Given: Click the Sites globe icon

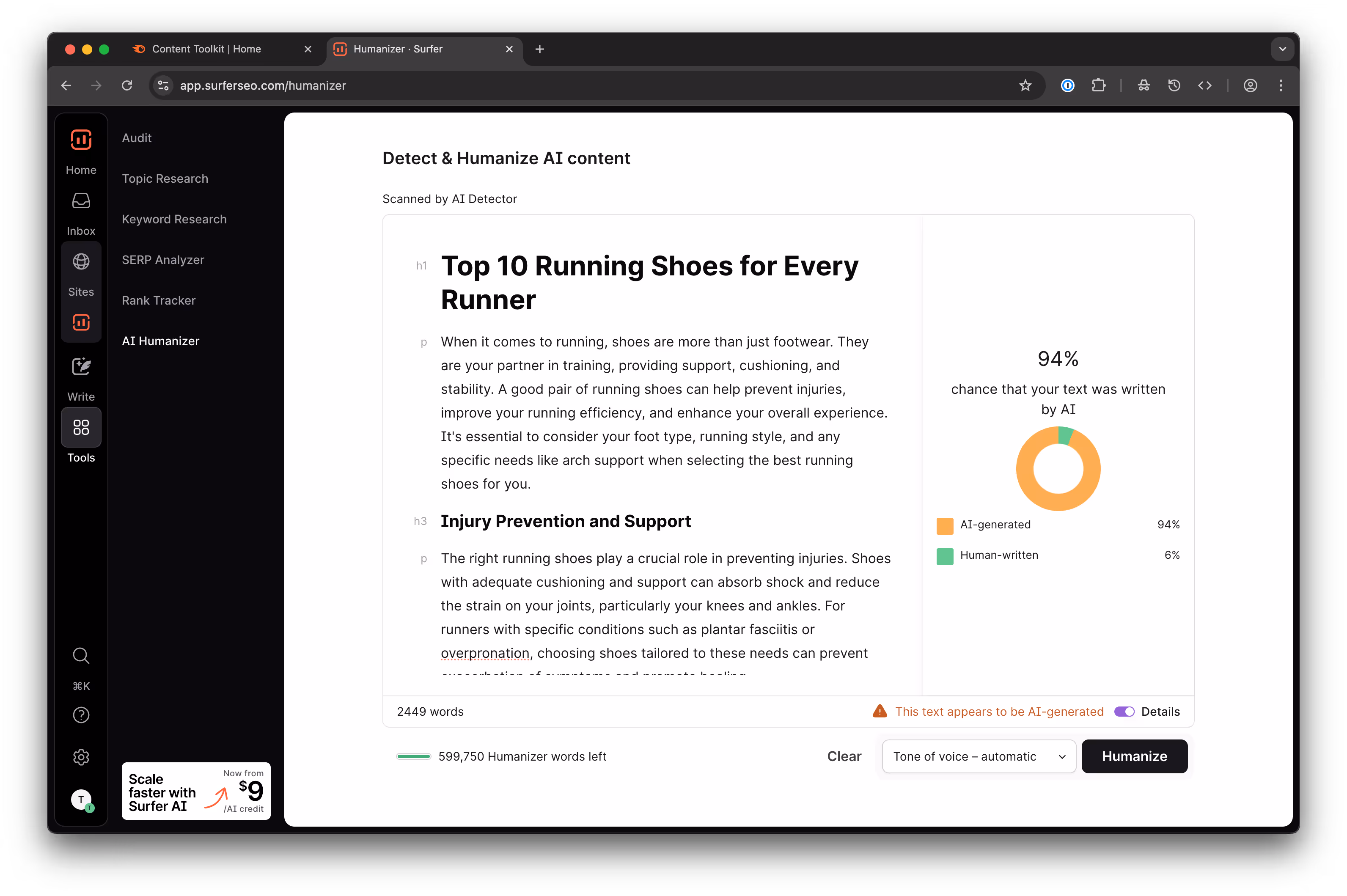Looking at the screenshot, I should point(80,262).
